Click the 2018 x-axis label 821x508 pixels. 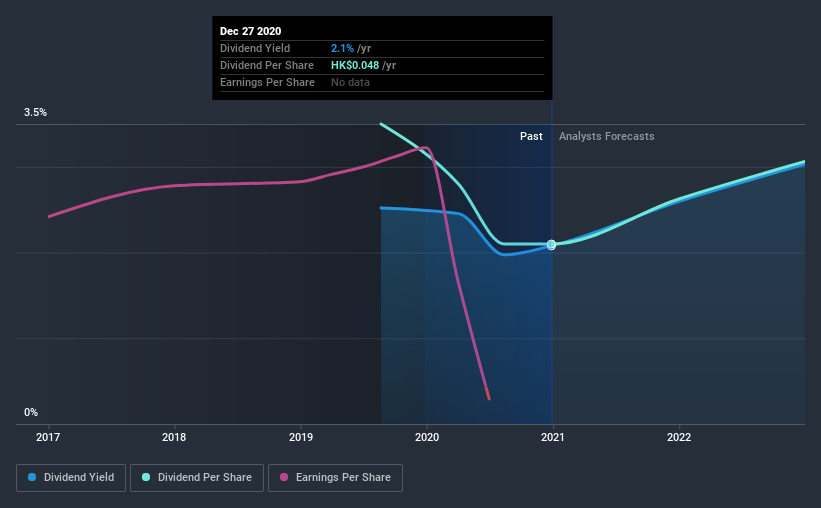point(174,437)
